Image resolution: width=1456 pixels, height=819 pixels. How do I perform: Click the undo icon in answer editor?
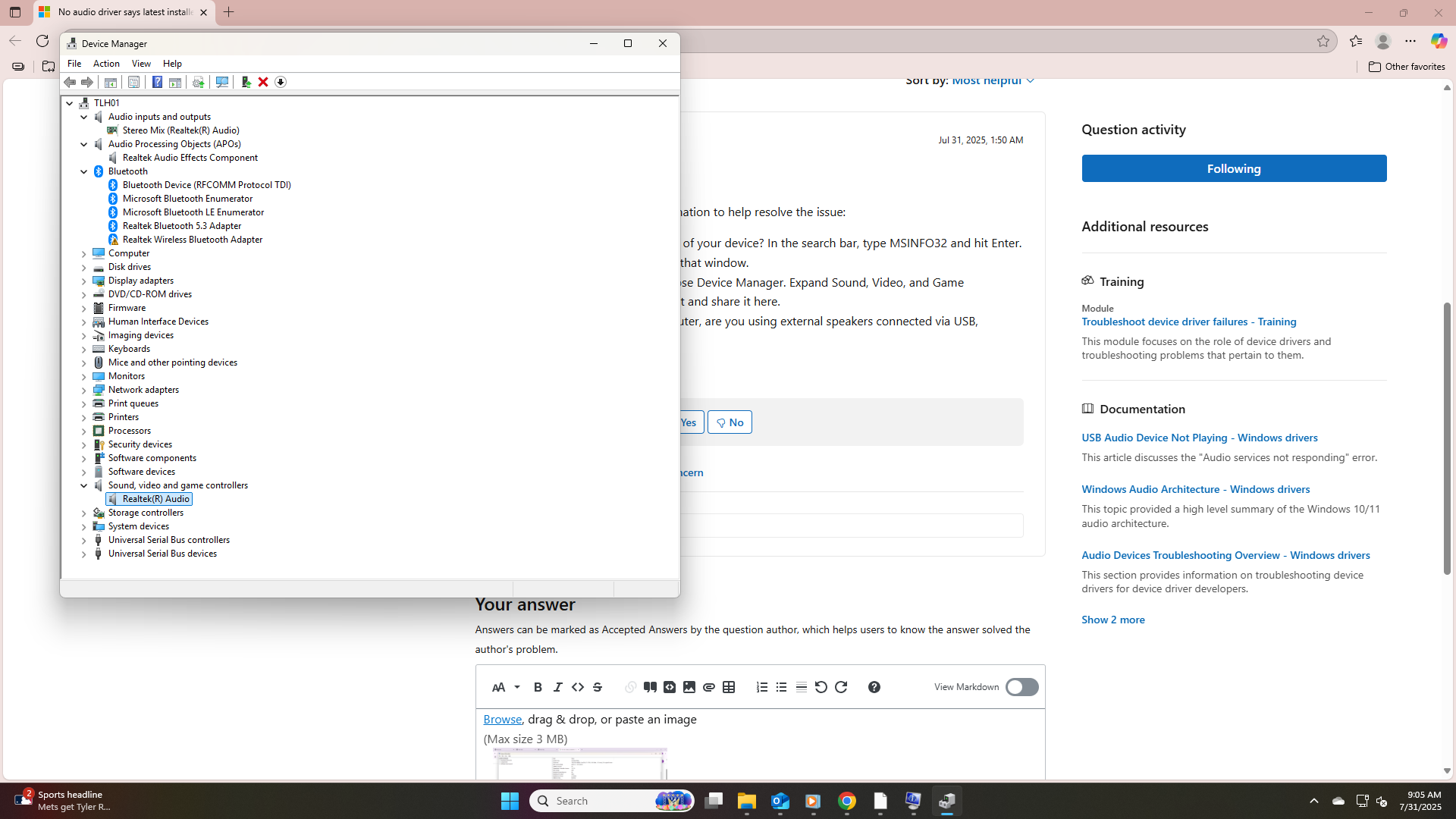(821, 687)
